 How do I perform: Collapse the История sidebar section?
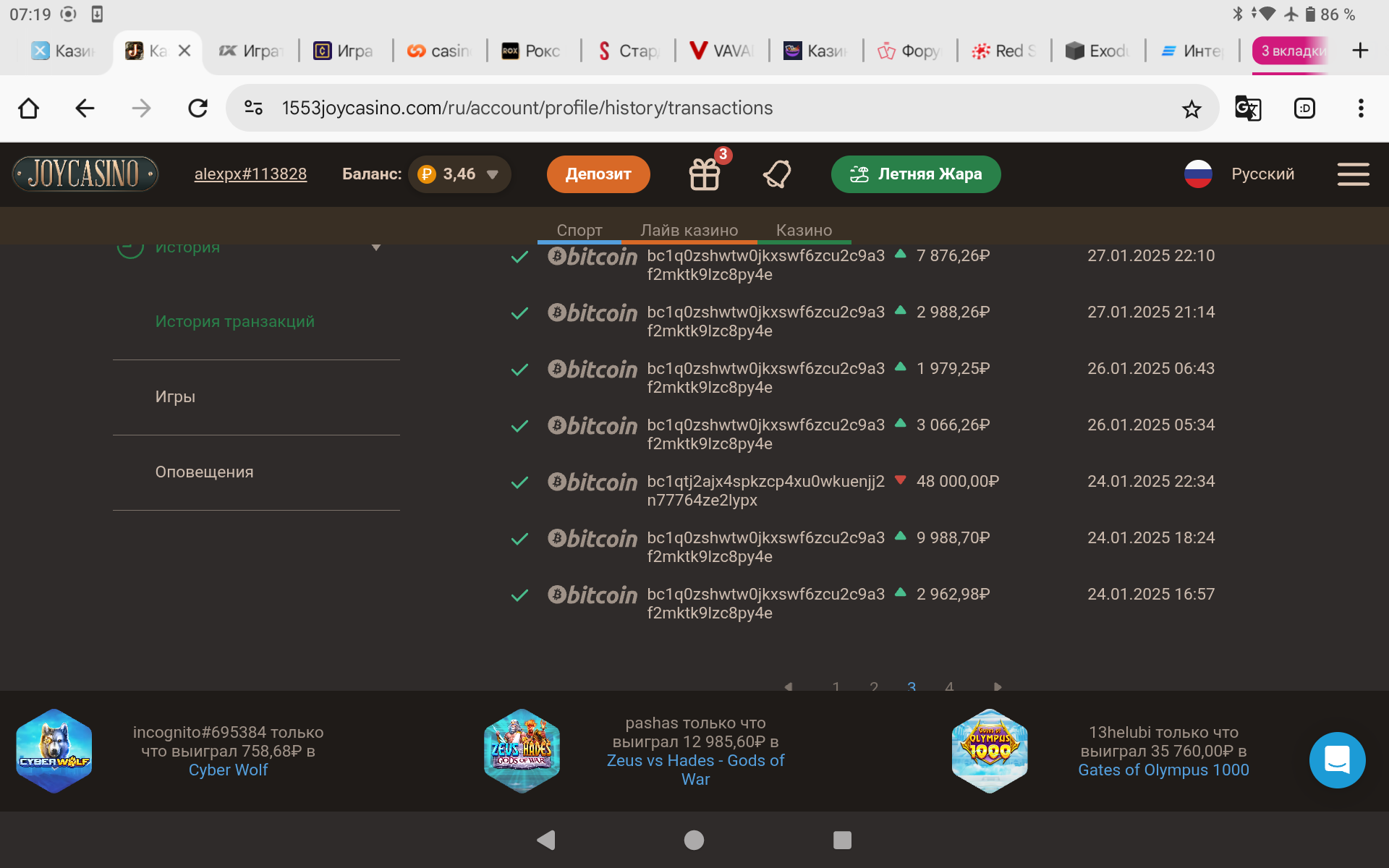(x=375, y=247)
